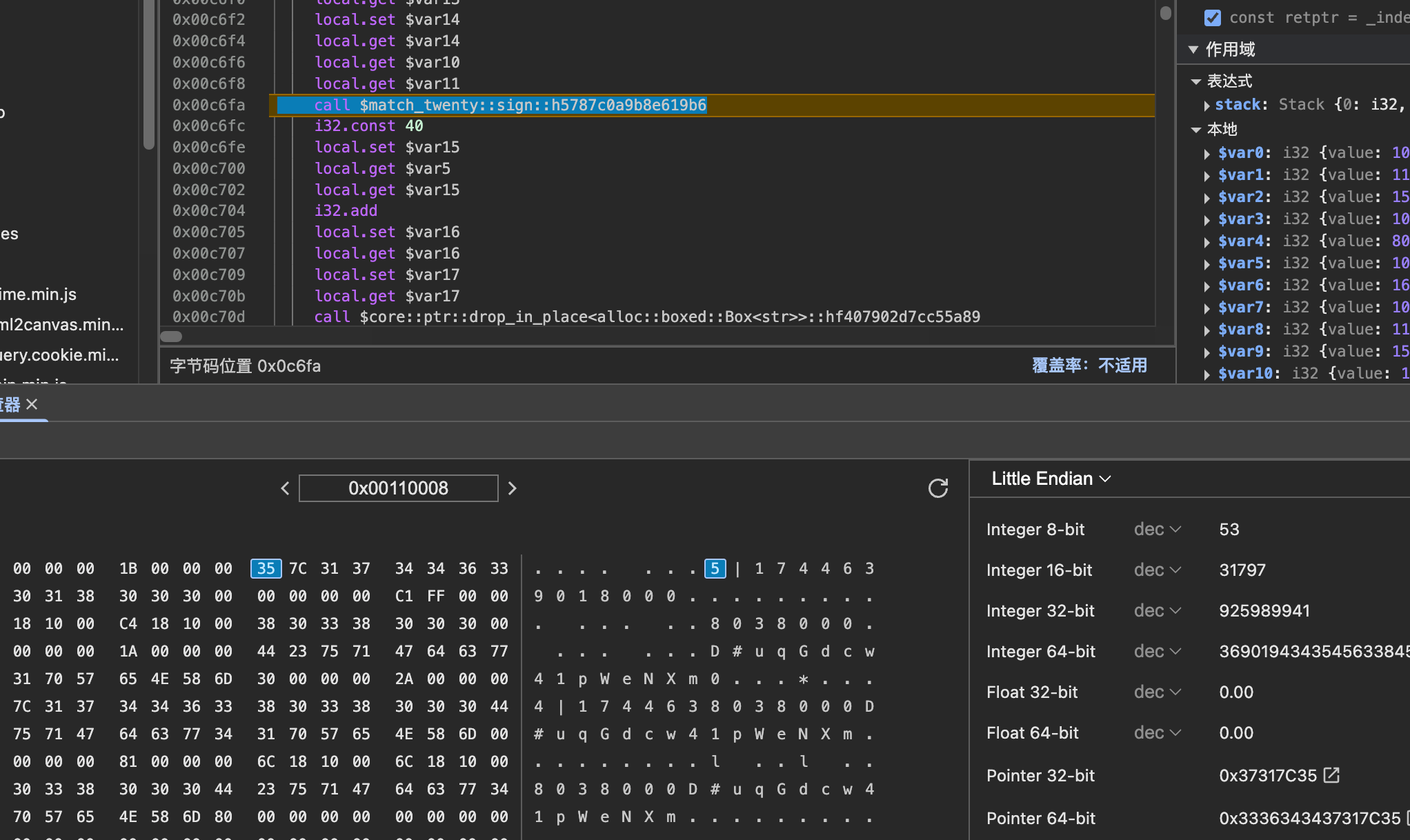Click the horizontal scrollbar of code pane

pyautogui.click(x=171, y=337)
